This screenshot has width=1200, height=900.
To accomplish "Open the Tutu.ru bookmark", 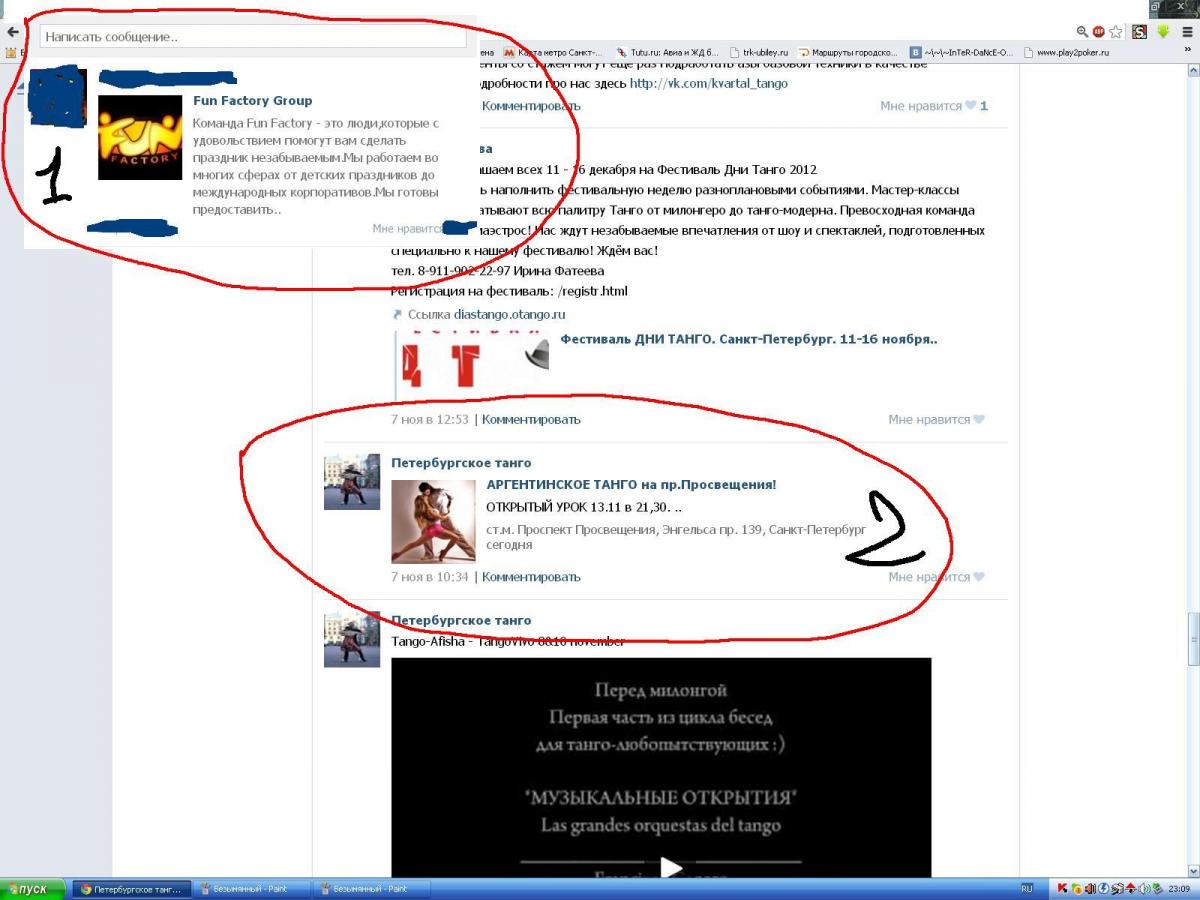I will point(667,52).
